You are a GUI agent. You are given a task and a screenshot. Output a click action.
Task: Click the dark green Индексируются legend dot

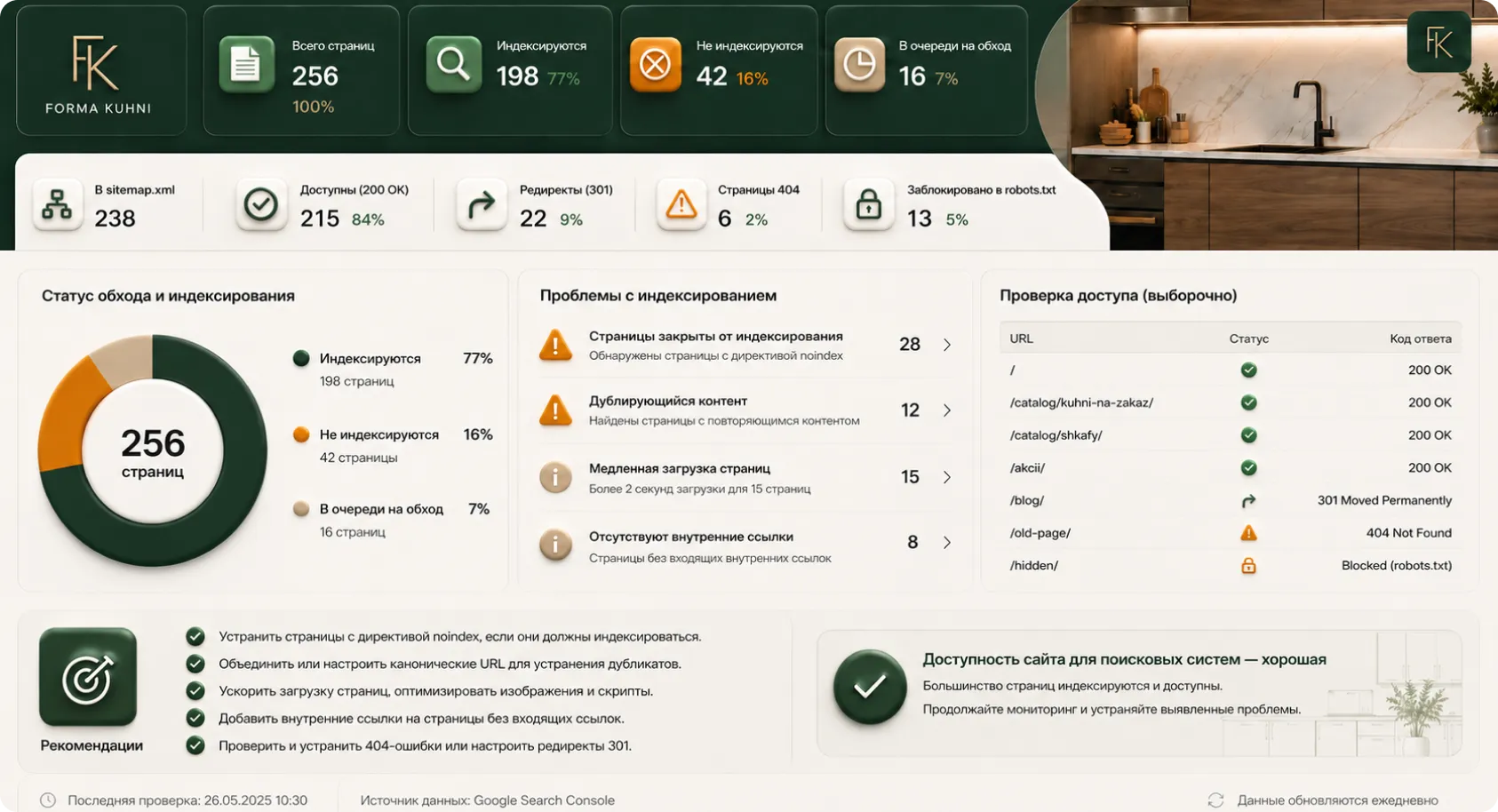click(301, 358)
